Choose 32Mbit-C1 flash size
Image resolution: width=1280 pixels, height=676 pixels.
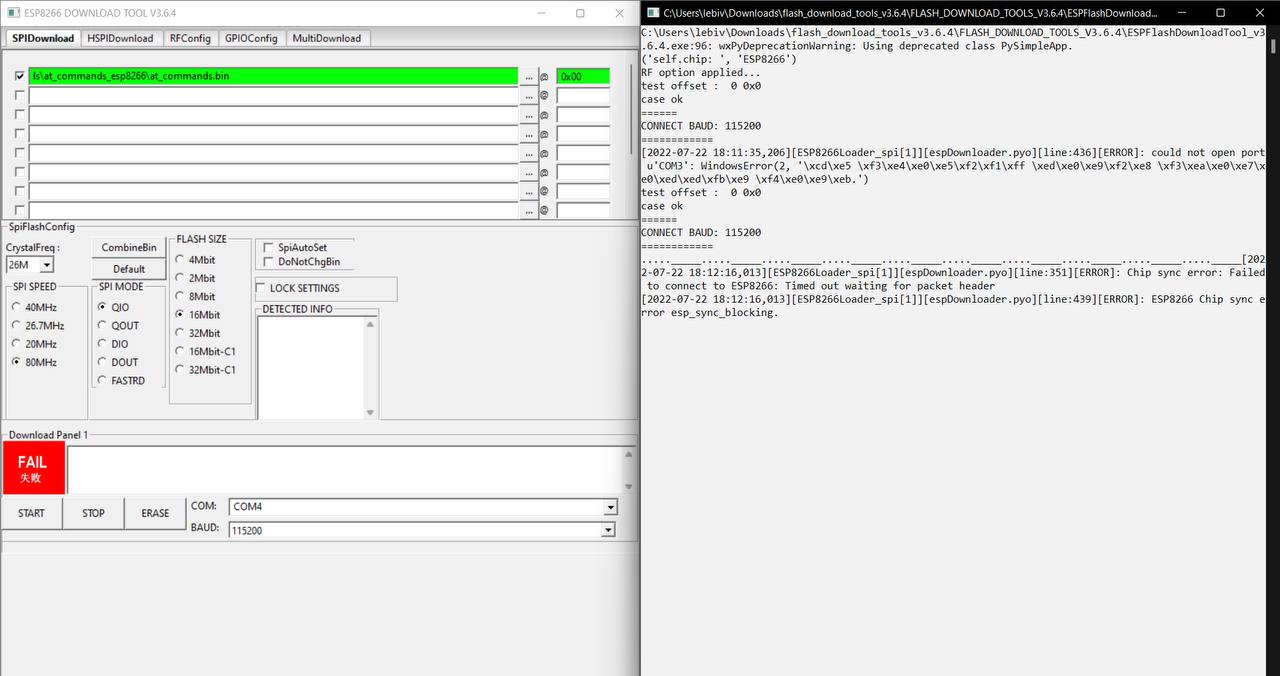pyautogui.click(x=205, y=369)
